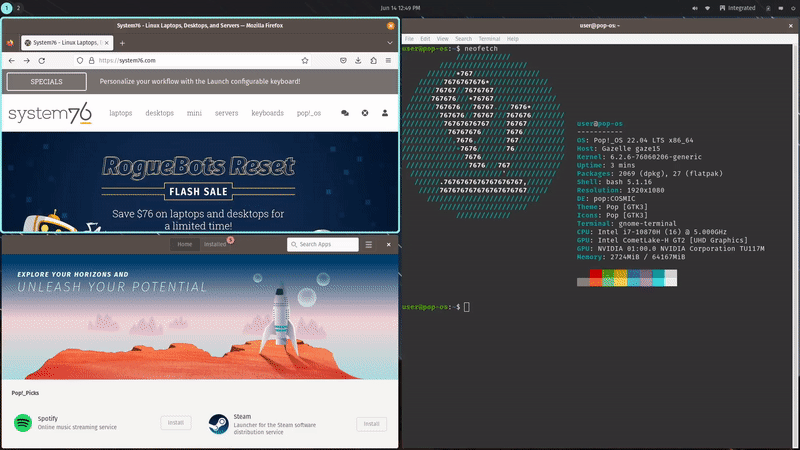The height and width of the screenshot is (450, 800).
Task: Open terminal Search menu
Action: [x=463, y=39]
